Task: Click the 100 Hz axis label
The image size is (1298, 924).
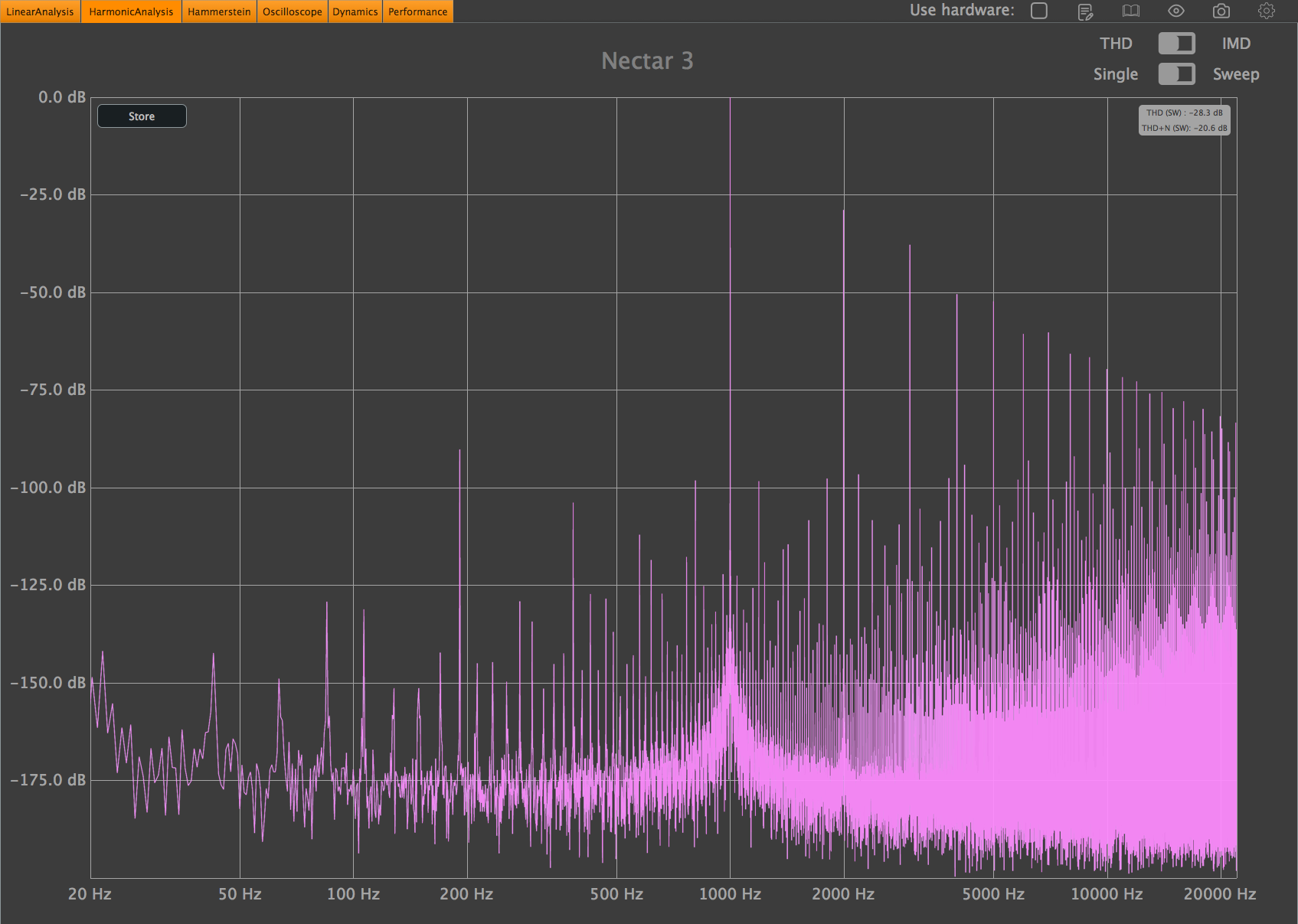Action: [x=353, y=894]
